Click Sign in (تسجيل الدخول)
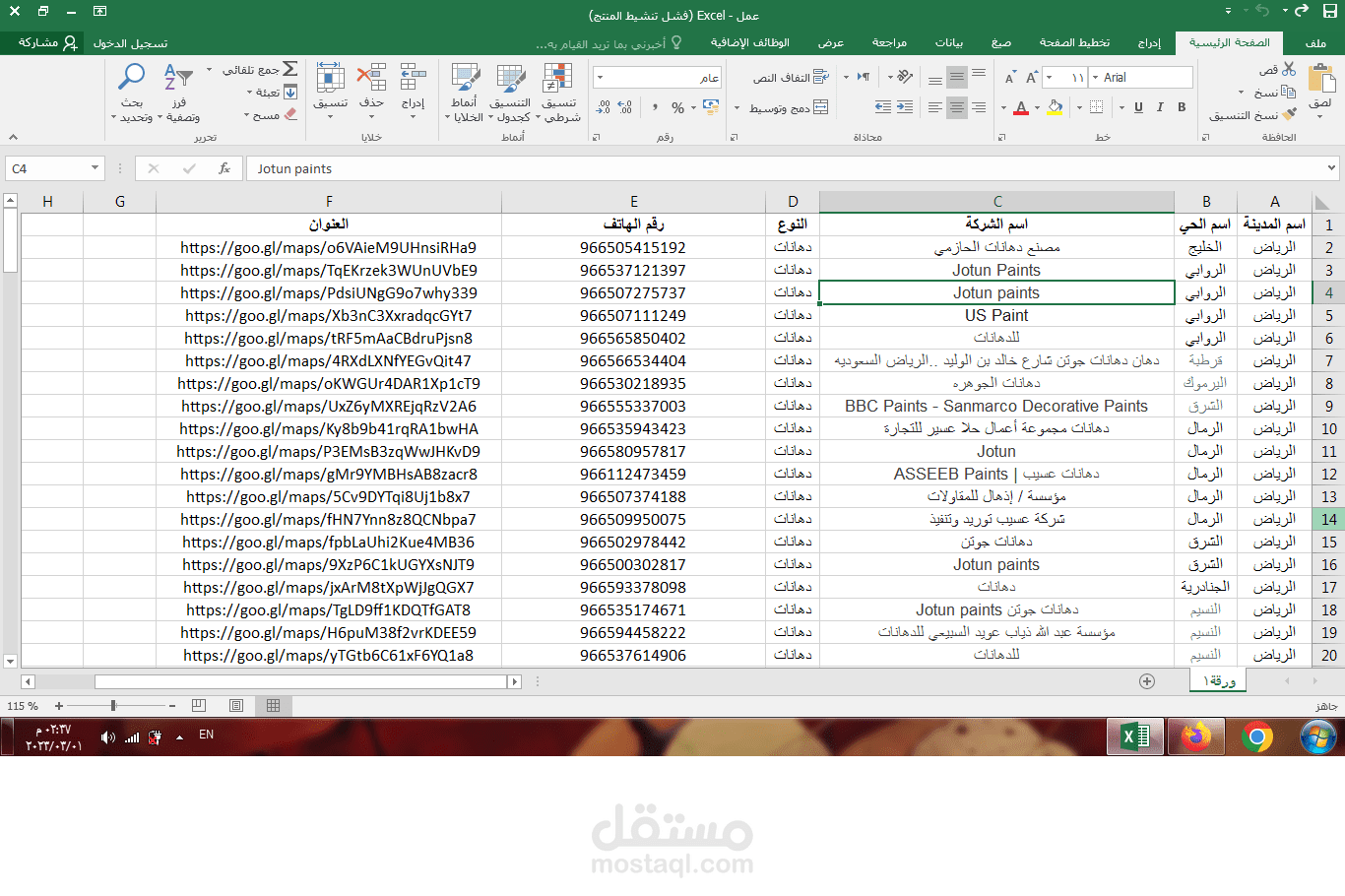1345x896 pixels. [x=131, y=43]
